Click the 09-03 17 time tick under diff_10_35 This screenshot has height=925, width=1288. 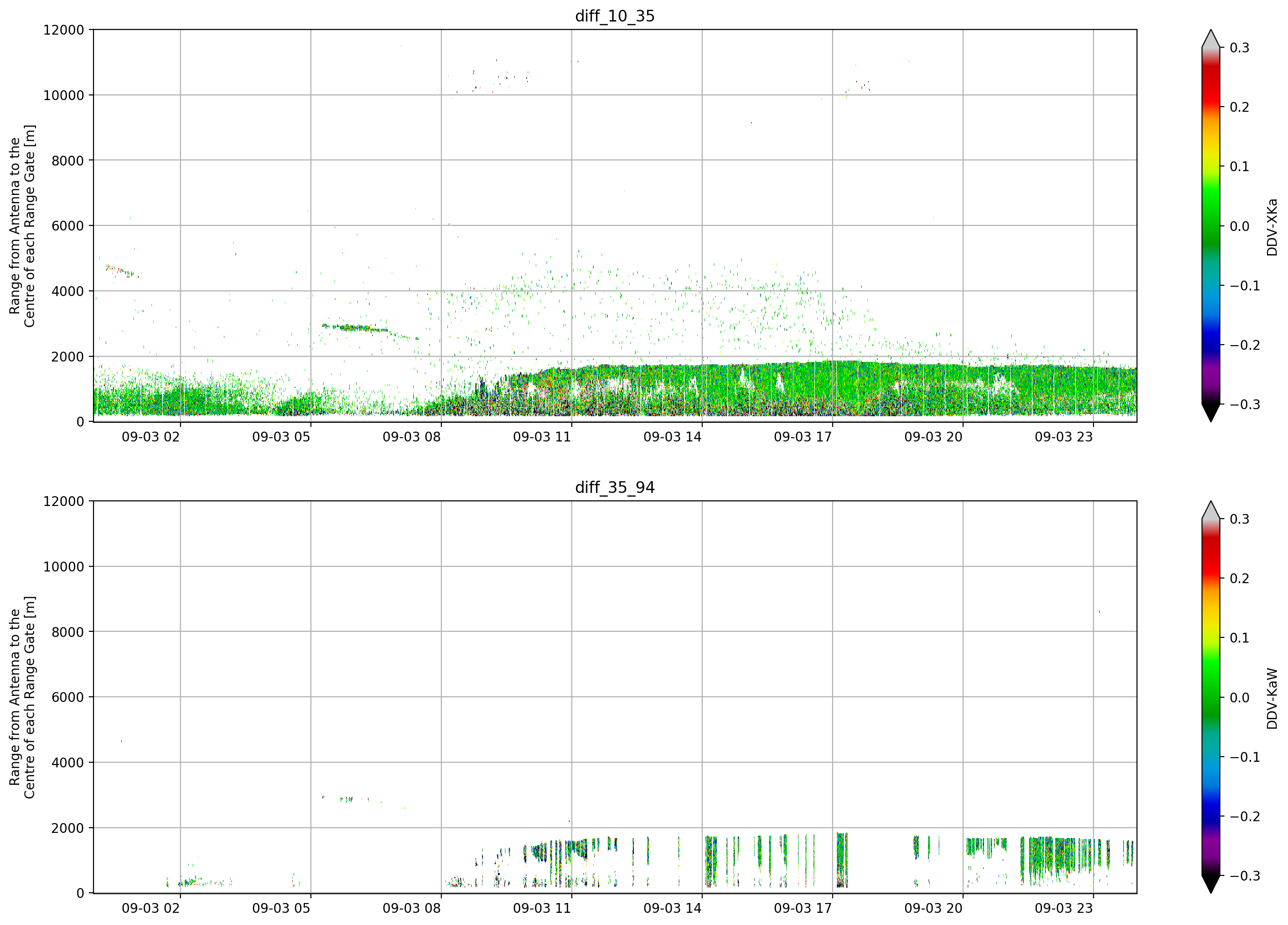pyautogui.click(x=803, y=437)
